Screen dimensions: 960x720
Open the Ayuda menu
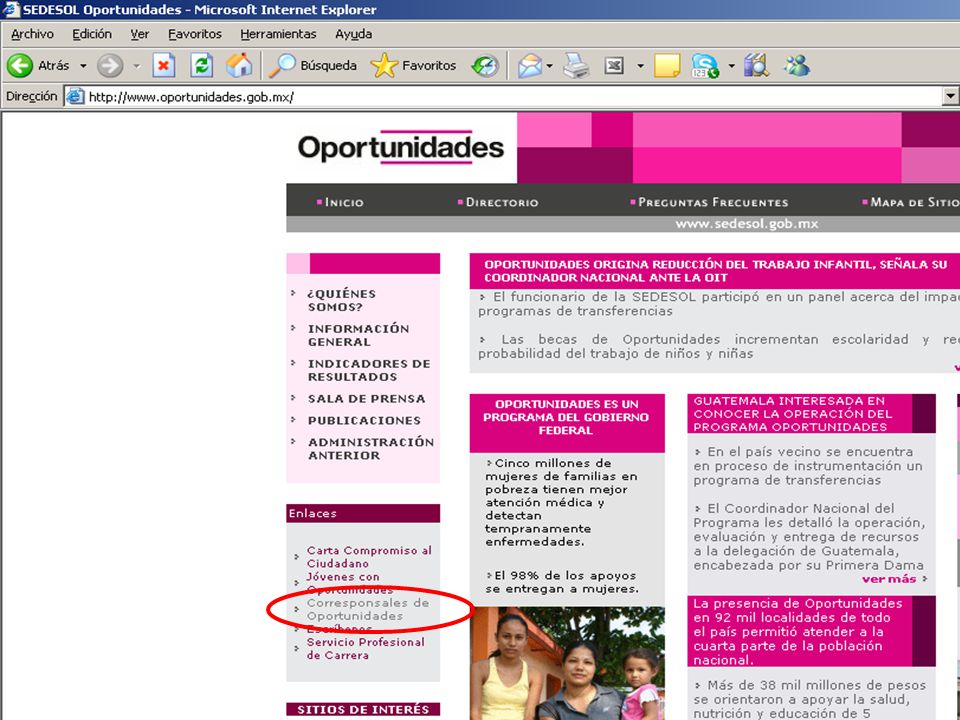coord(353,34)
